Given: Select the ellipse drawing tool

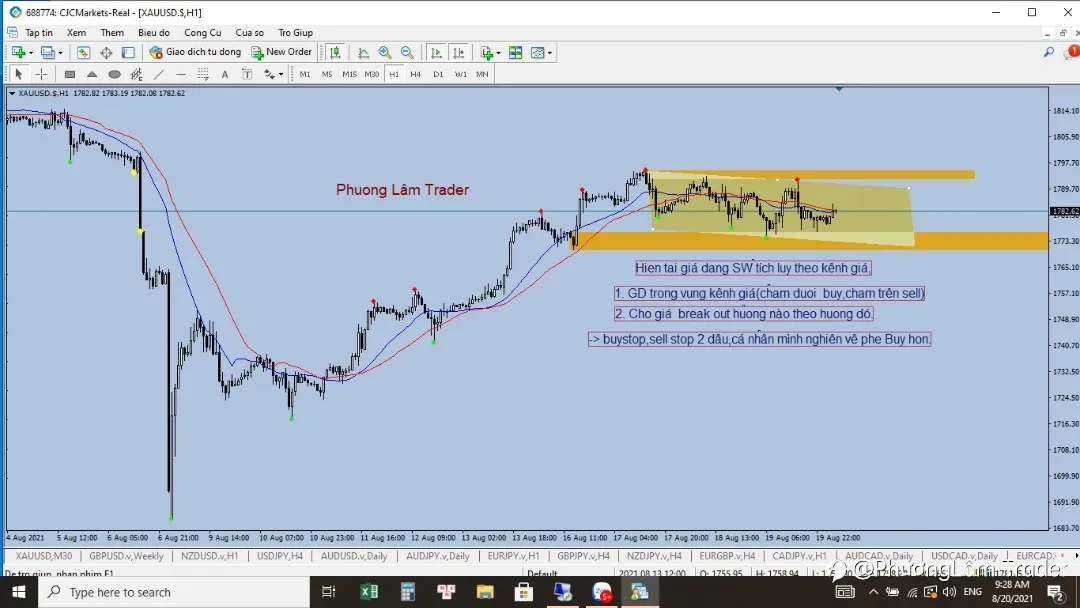Looking at the screenshot, I should click(x=114, y=74).
